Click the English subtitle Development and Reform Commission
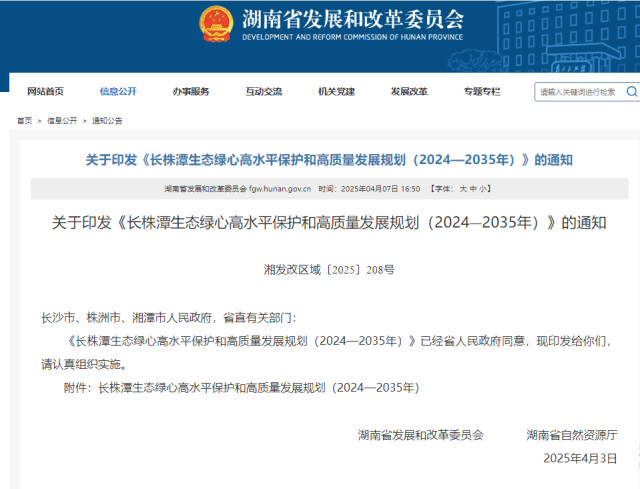Image resolution: width=640 pixels, height=489 pixels. point(353,37)
